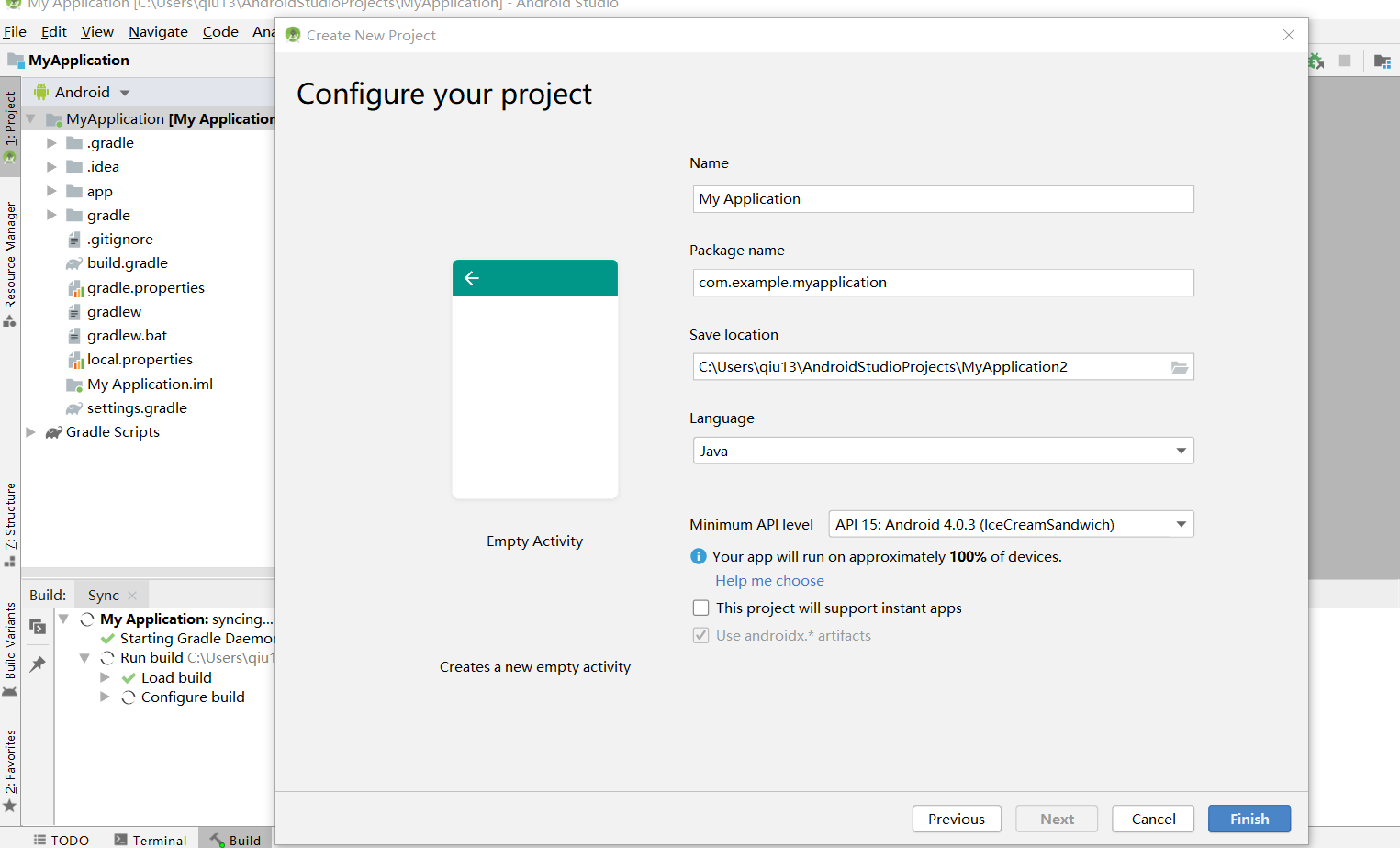Open the Build Variants side tab
The height and width of the screenshot is (848, 1400).
click(10, 650)
